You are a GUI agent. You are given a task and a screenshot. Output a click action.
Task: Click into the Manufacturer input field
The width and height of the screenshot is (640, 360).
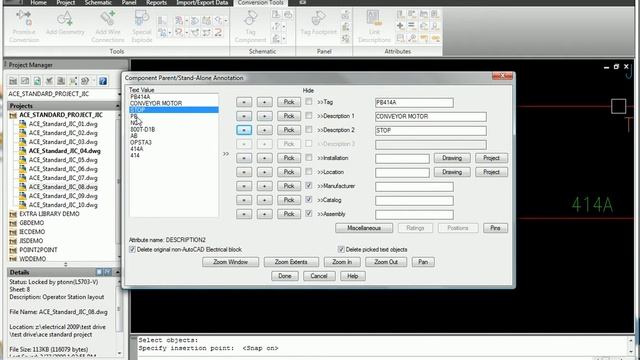414,187
